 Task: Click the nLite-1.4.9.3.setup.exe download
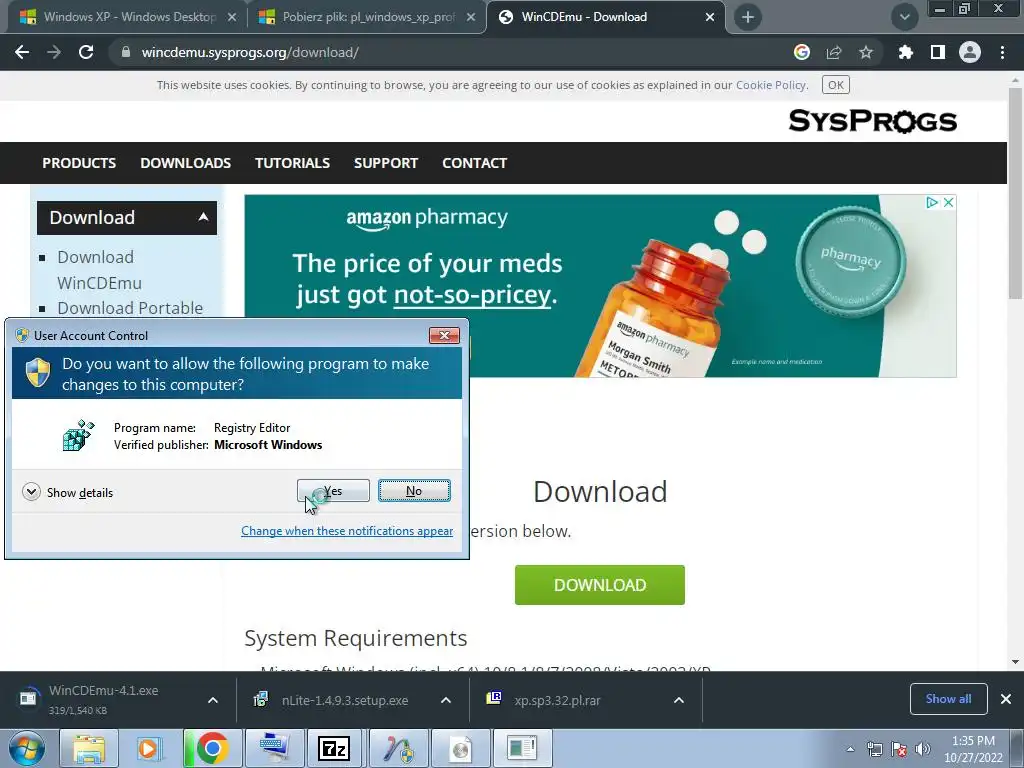(333, 700)
